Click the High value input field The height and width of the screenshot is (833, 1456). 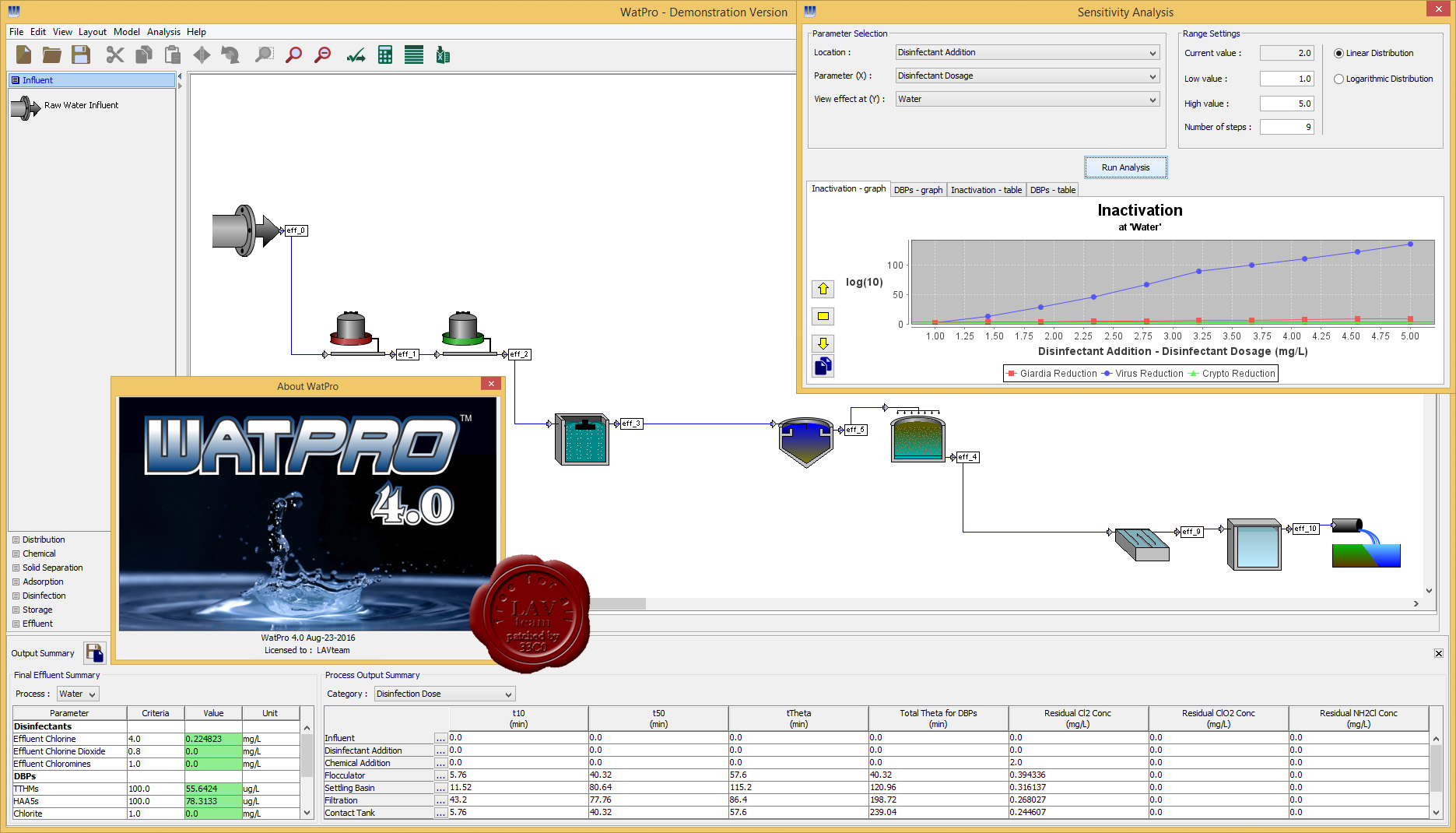pos(1287,104)
